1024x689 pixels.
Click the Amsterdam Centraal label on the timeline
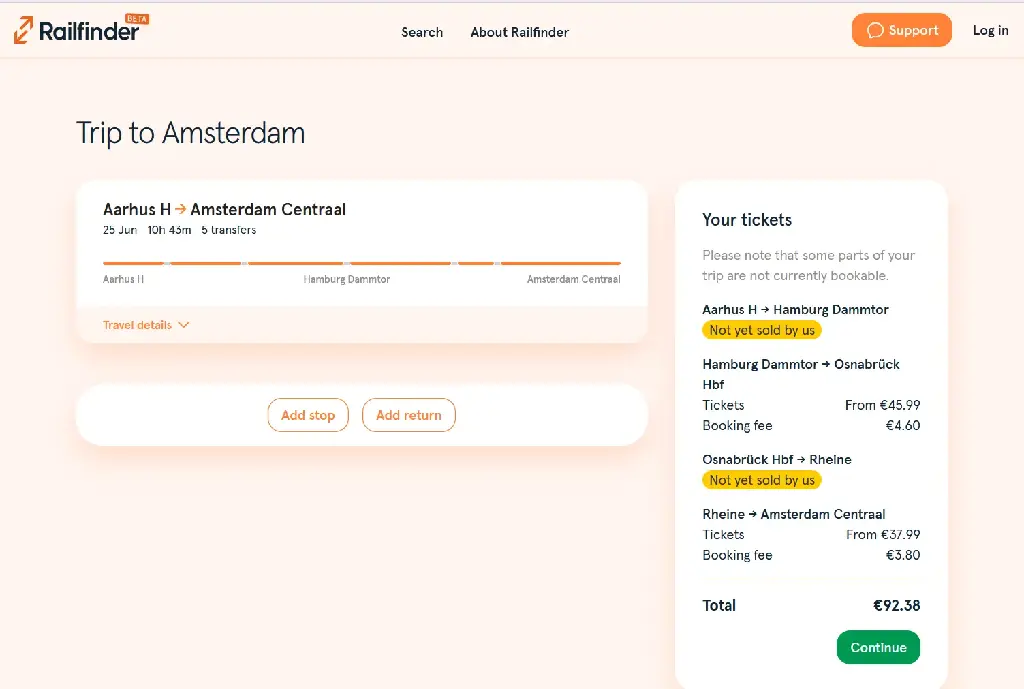pos(573,279)
